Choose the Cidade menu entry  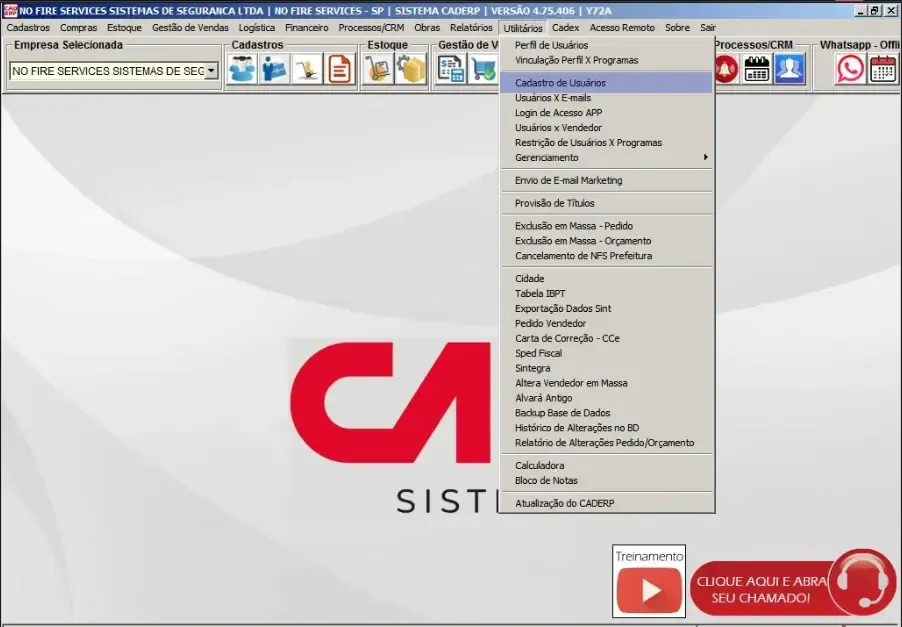(x=607, y=278)
